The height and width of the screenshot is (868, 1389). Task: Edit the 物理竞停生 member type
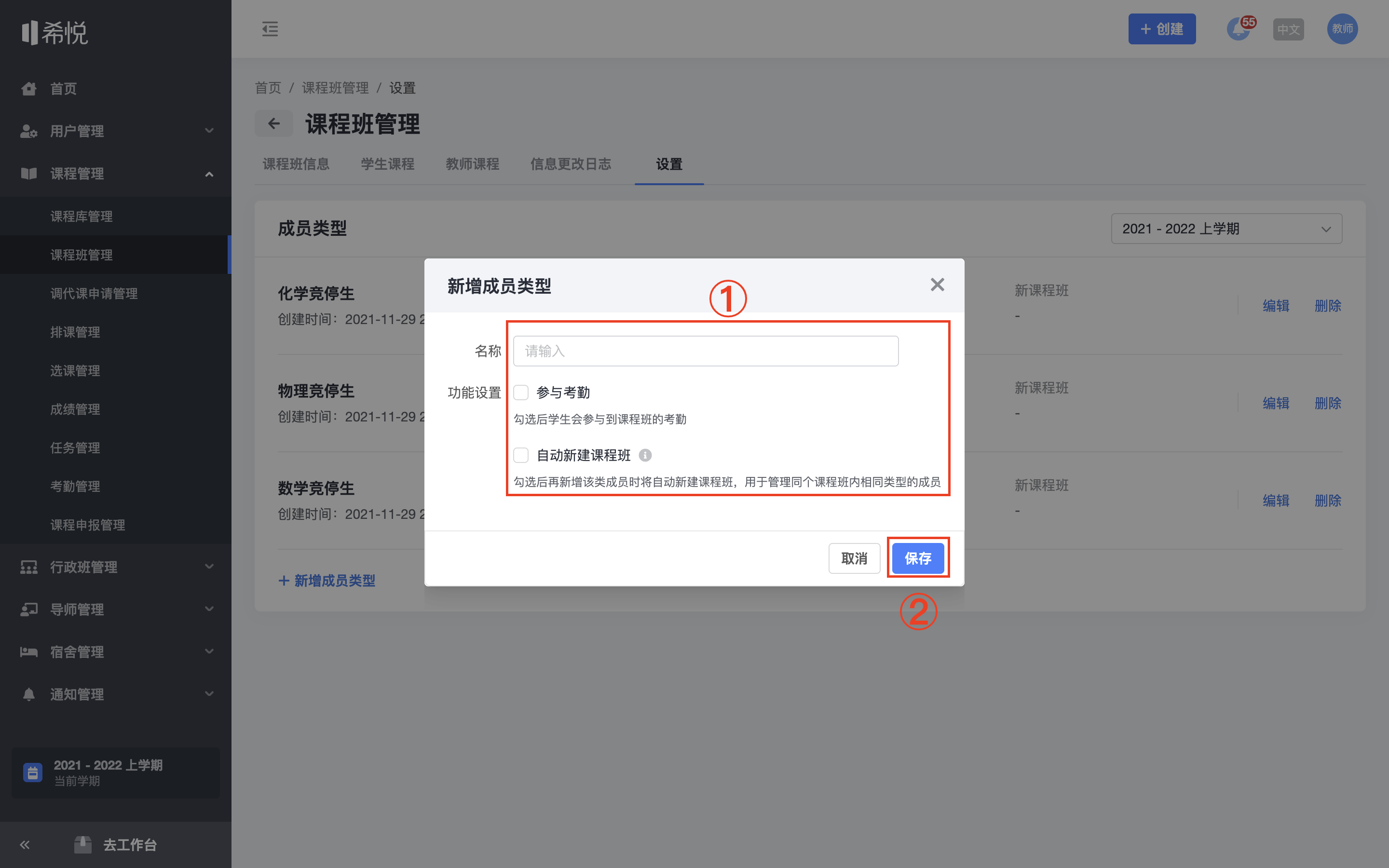(1276, 403)
